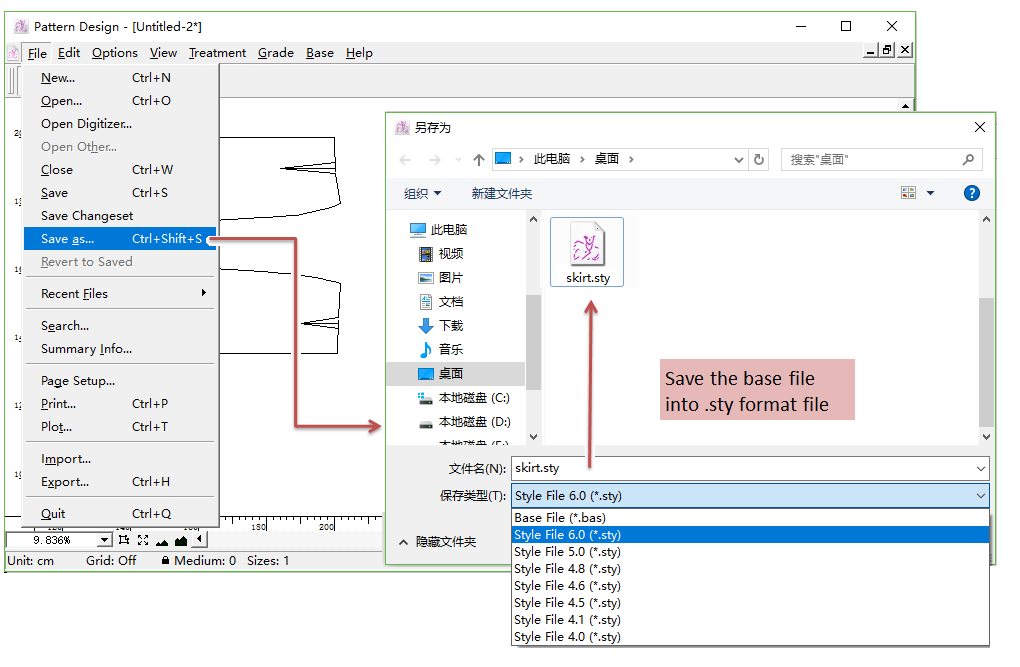Click the view layout icon in dialog toolbar
The height and width of the screenshot is (667, 1020).
tap(909, 193)
